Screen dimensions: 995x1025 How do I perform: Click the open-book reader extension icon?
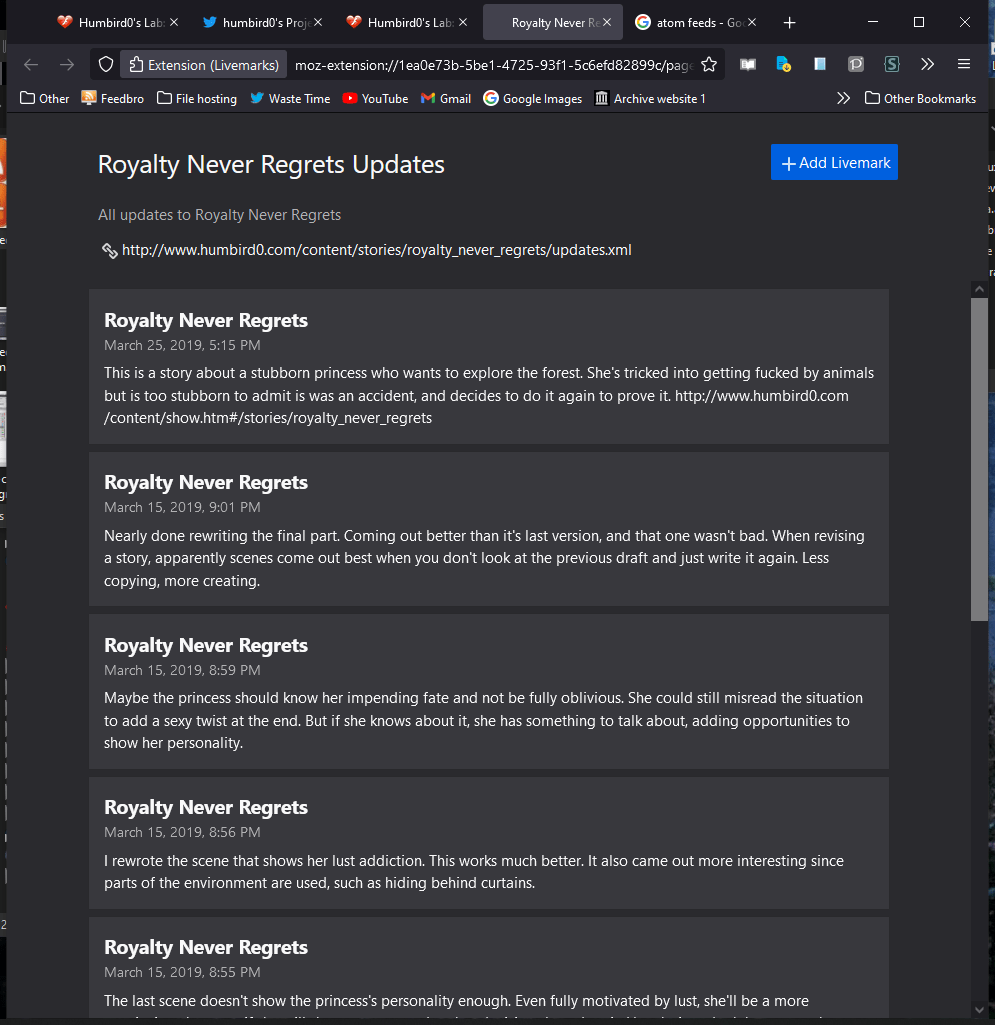click(748, 65)
